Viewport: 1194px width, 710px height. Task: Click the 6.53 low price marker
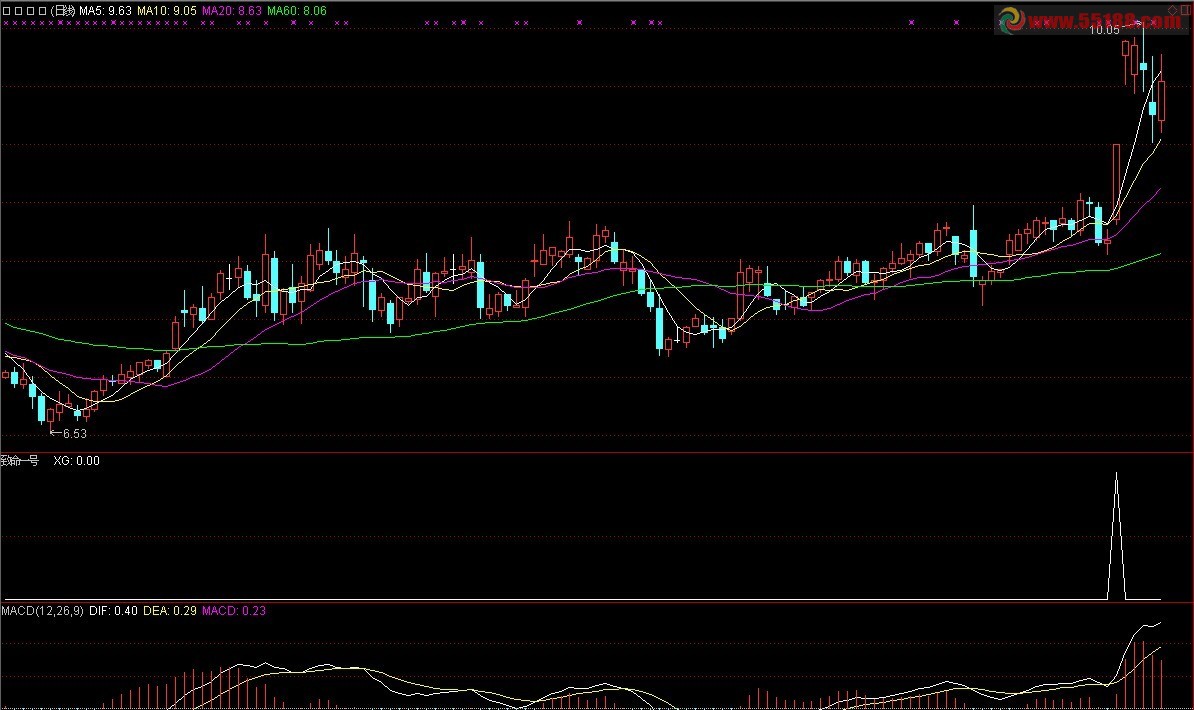pyautogui.click(x=74, y=434)
